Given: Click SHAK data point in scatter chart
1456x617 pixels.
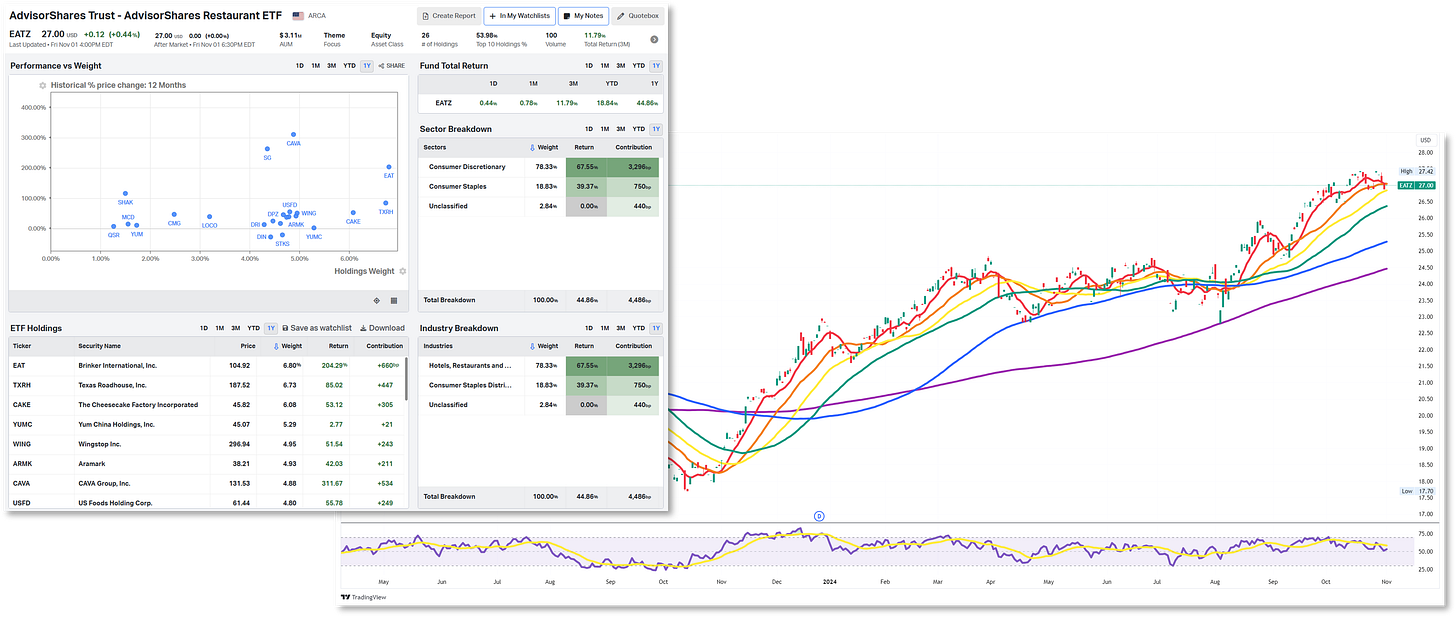Looking at the screenshot, I should click(x=125, y=194).
